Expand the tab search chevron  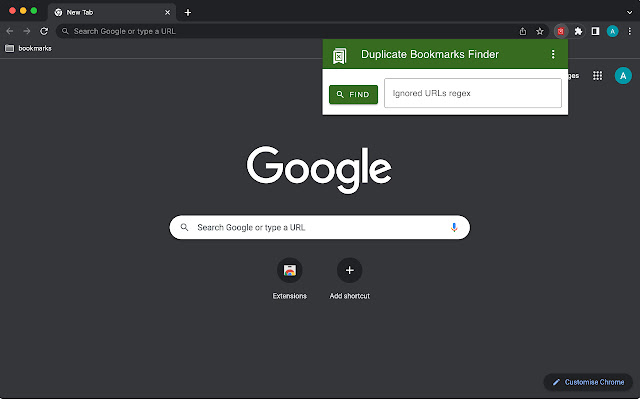[629, 13]
